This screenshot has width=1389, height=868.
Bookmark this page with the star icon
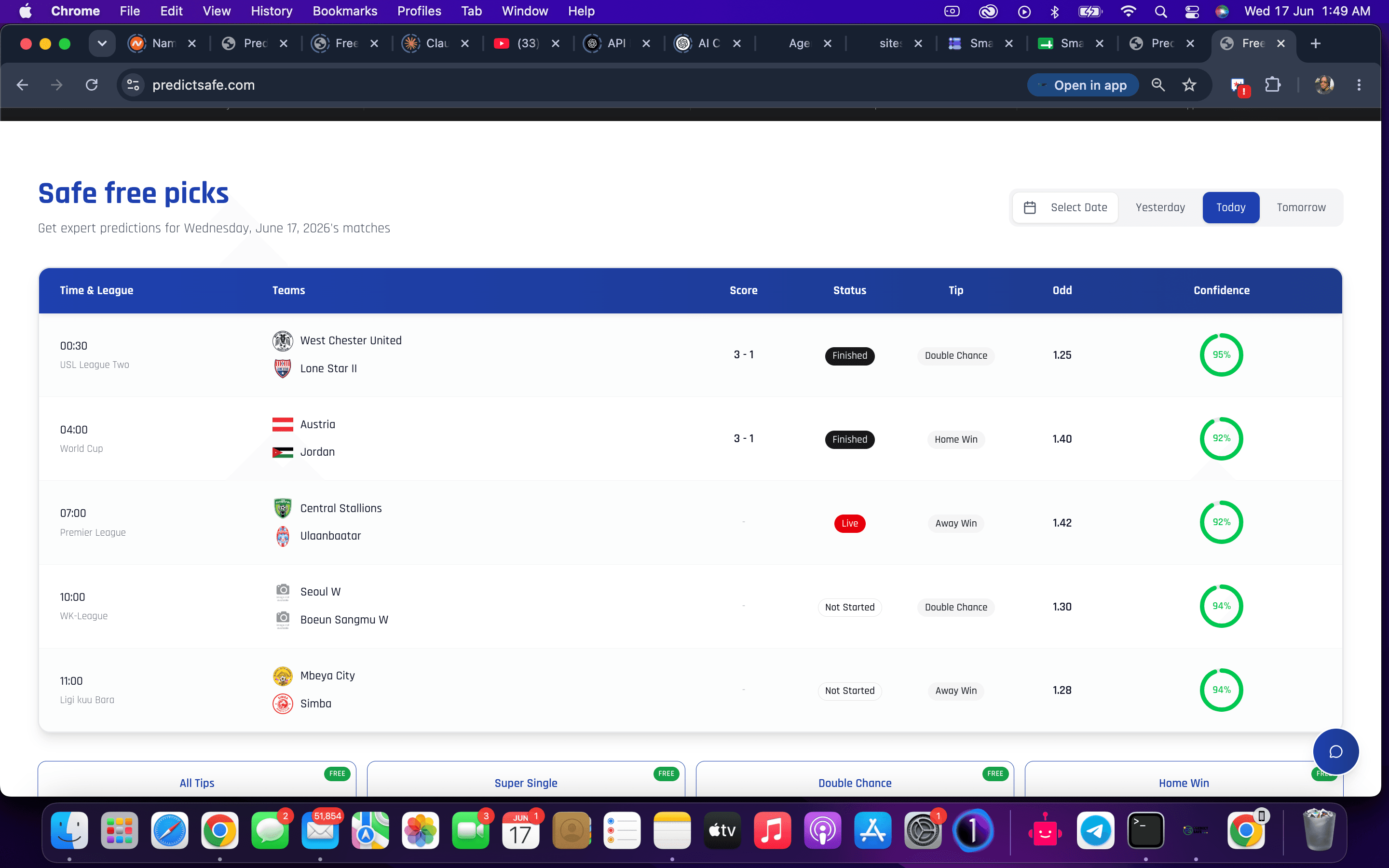(x=1189, y=85)
